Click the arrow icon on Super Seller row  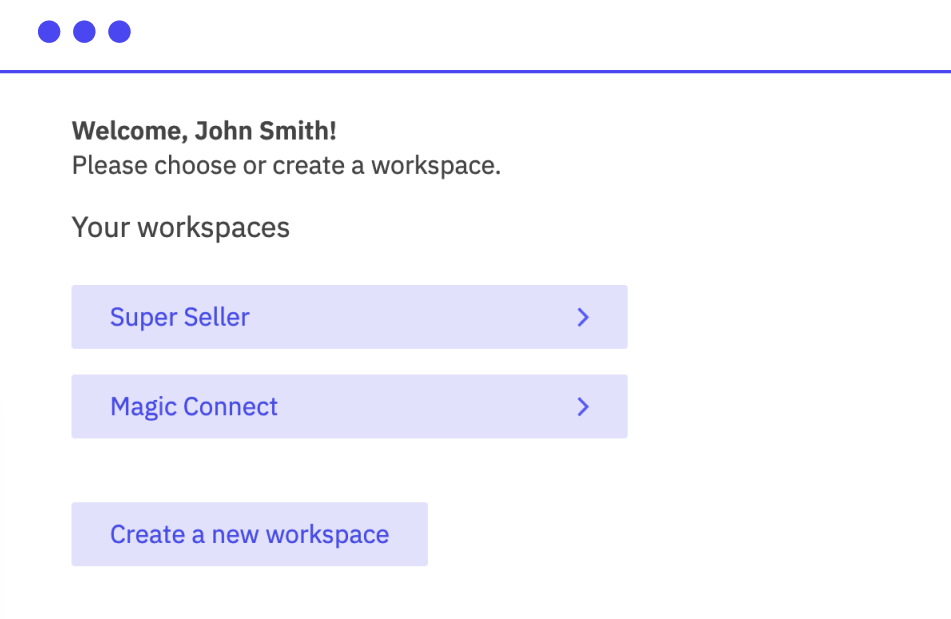(x=584, y=317)
